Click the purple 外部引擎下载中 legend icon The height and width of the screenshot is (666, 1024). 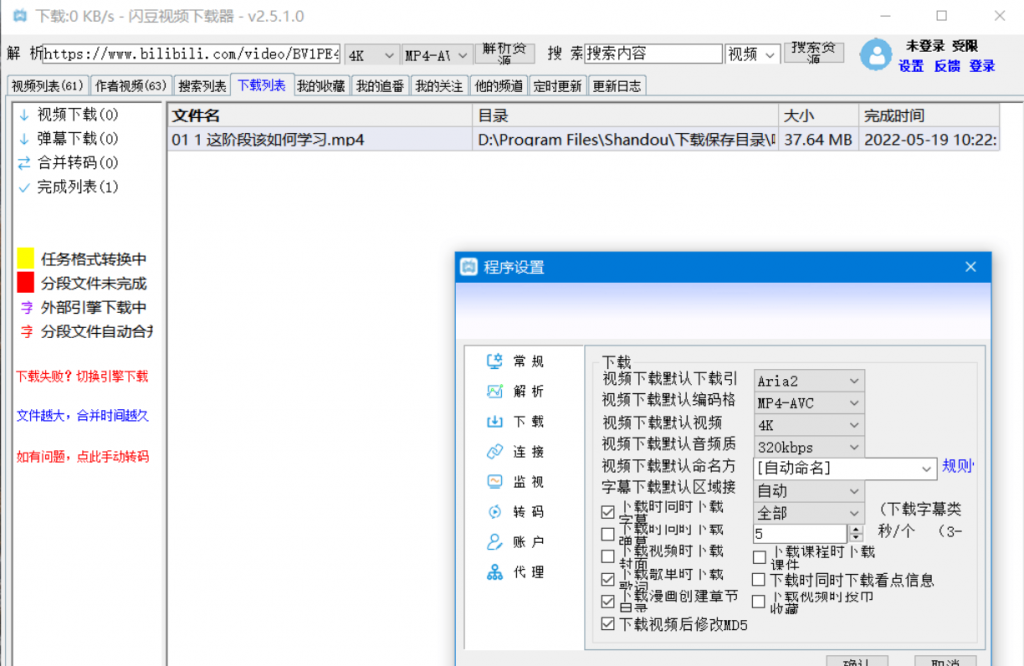26,308
